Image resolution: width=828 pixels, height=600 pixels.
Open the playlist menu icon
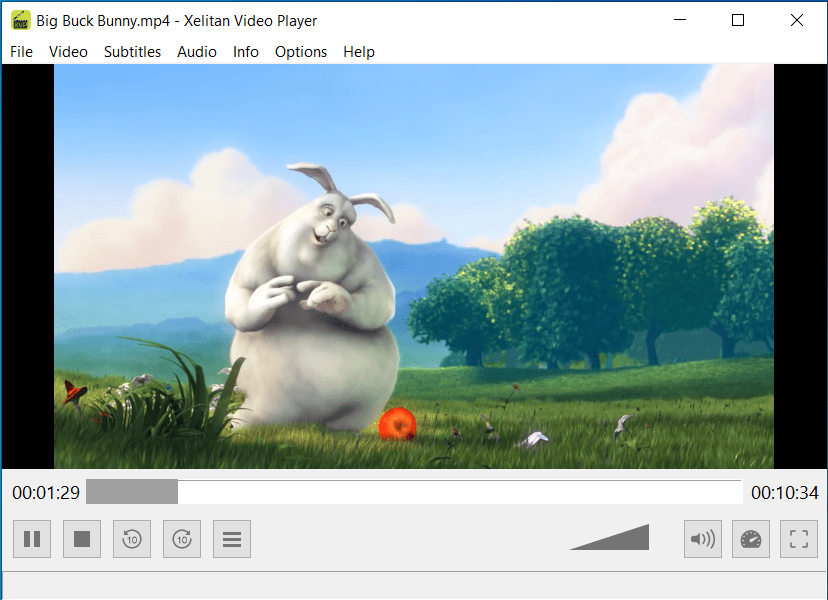click(x=232, y=539)
